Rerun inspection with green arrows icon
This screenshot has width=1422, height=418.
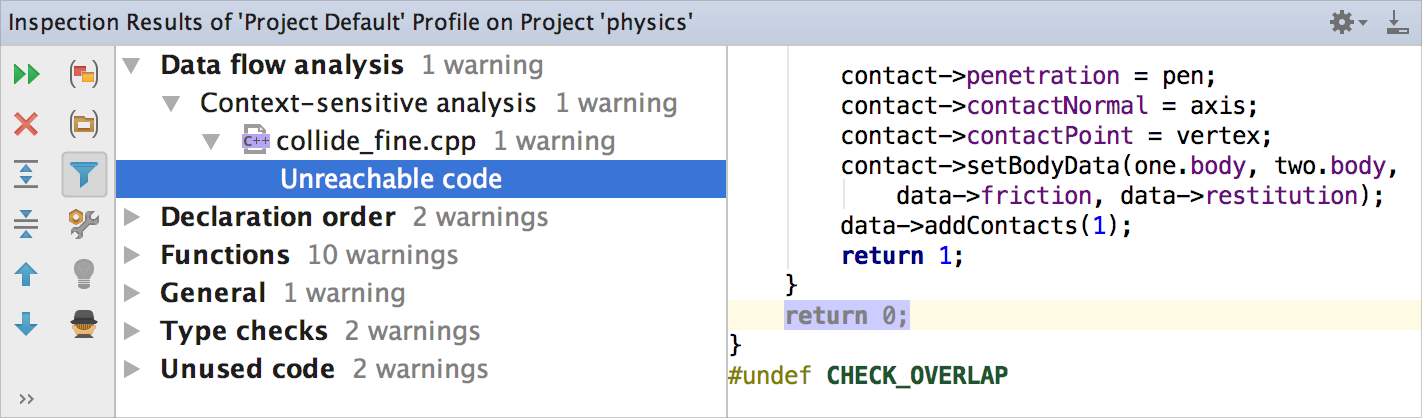point(27,74)
